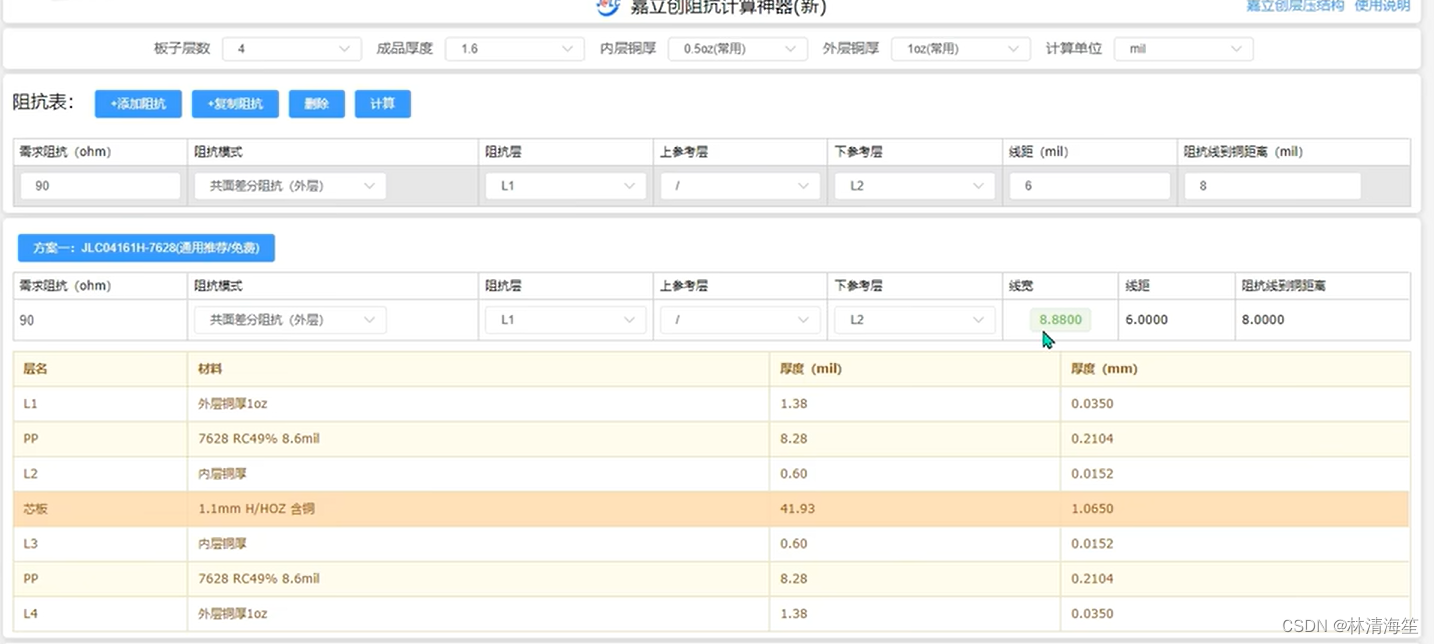Image resolution: width=1434 pixels, height=644 pixels.
Task: Open the 外层铜厚 dropdown showing 1oz
Action: (x=961, y=49)
